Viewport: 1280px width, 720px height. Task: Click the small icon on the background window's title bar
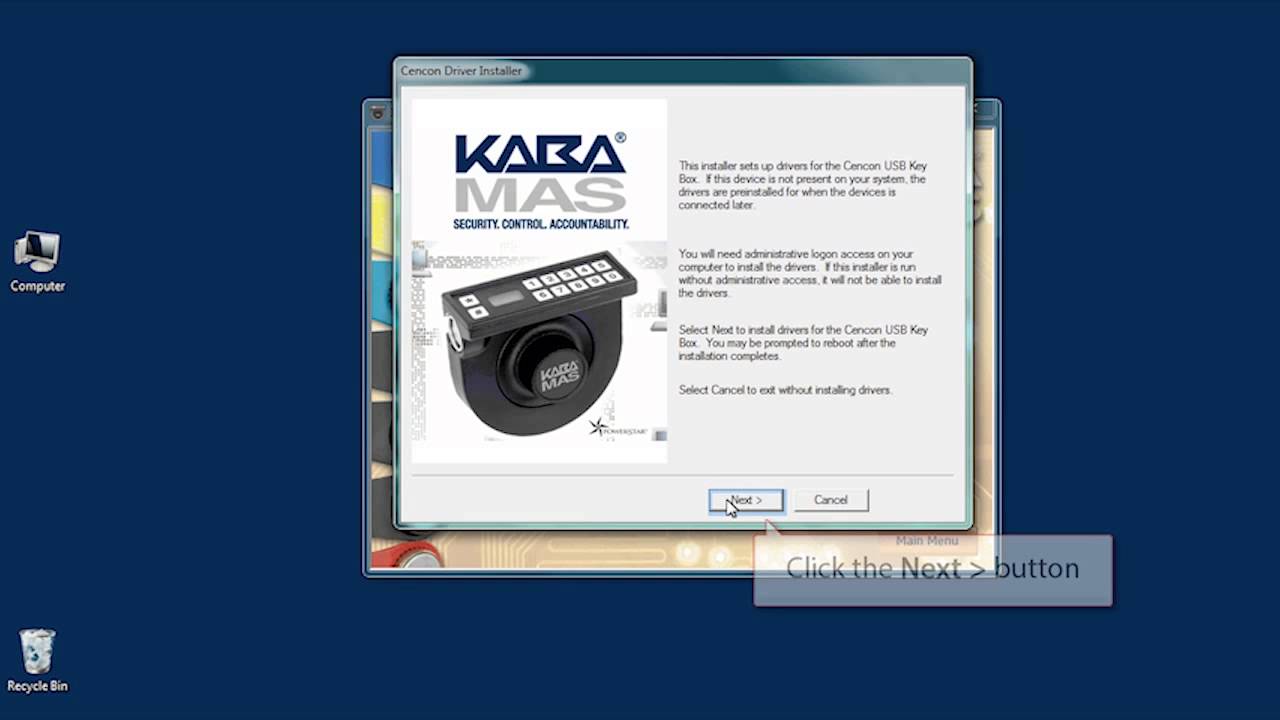point(377,113)
